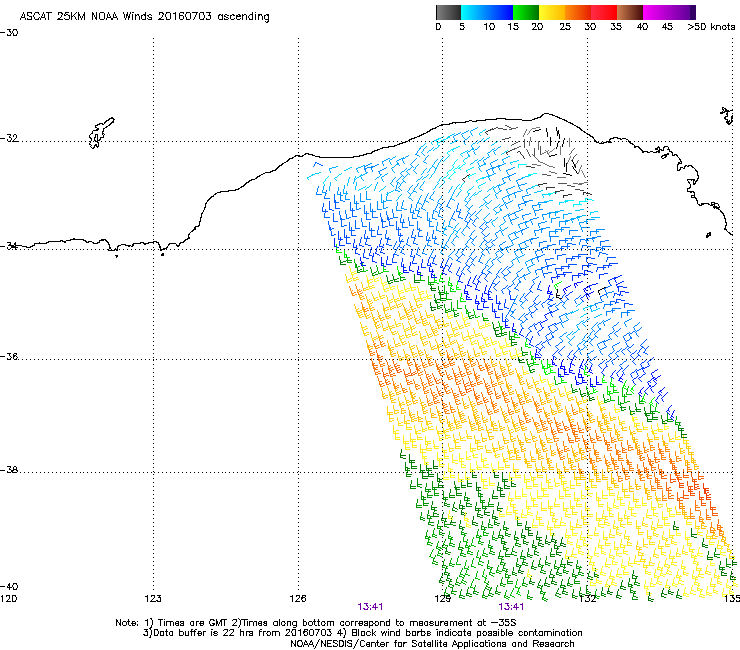The width and height of the screenshot is (740, 650).
Task: Click the "132" longitude axis label
Action: pyautogui.click(x=587, y=599)
